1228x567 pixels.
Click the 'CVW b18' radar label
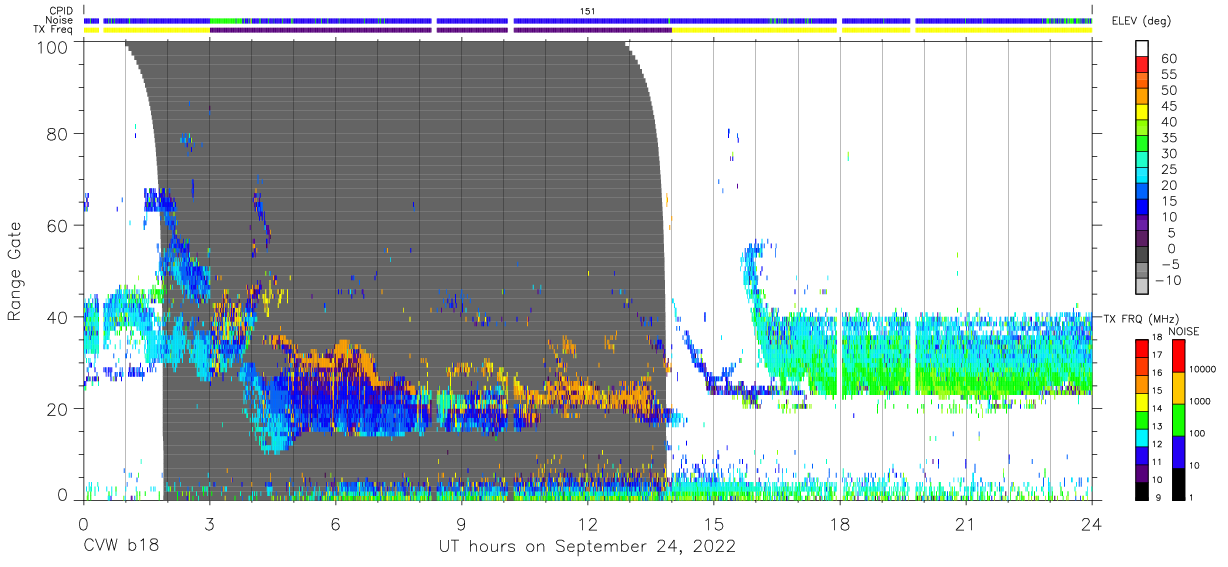click(120, 547)
